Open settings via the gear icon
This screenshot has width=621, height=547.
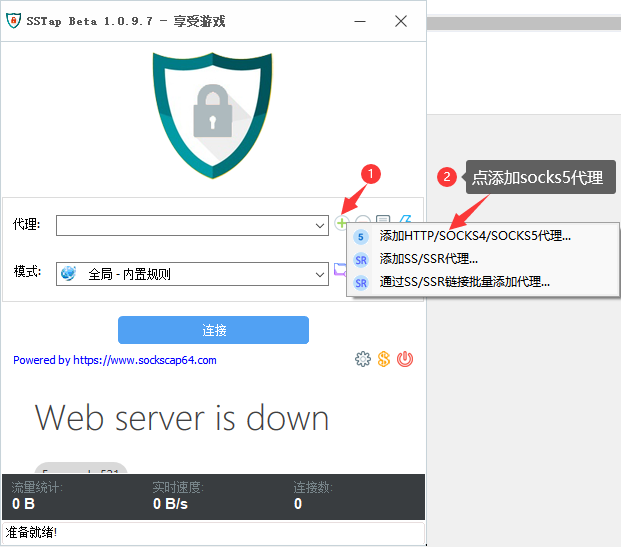point(363,359)
